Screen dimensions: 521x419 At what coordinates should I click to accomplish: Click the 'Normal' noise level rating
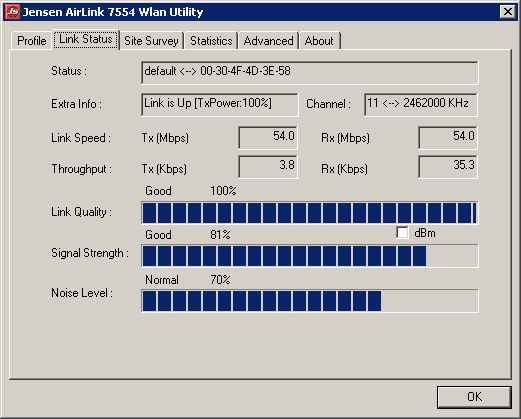(162, 280)
